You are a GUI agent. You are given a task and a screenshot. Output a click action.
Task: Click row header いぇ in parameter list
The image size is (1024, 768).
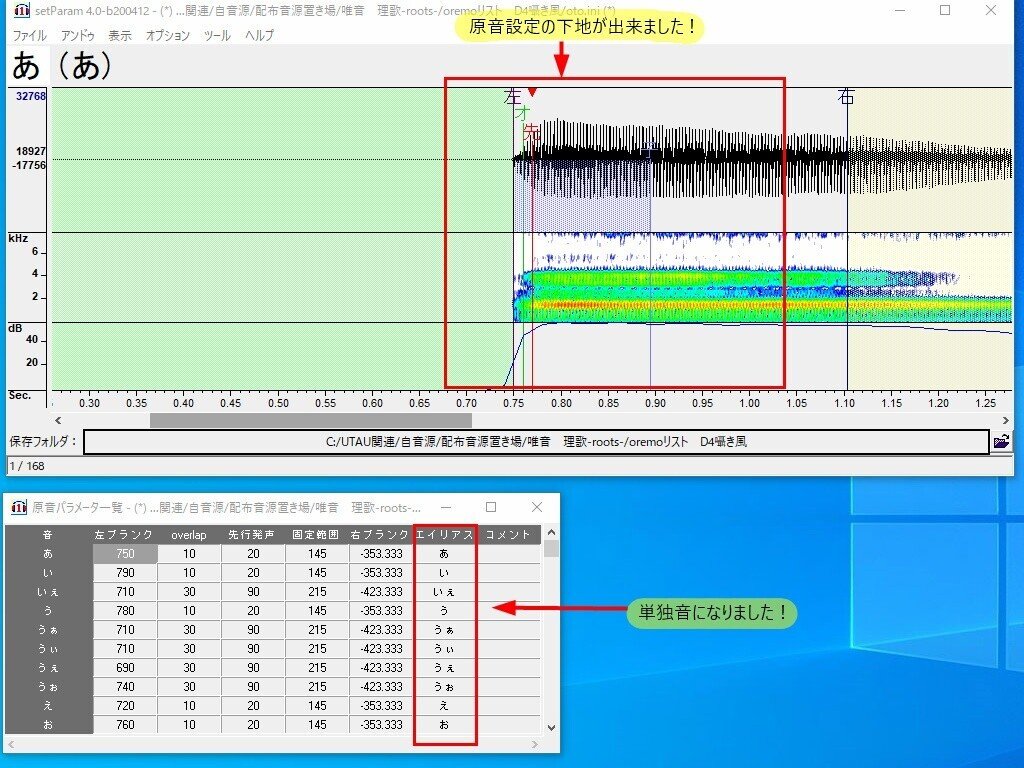pyautogui.click(x=48, y=591)
